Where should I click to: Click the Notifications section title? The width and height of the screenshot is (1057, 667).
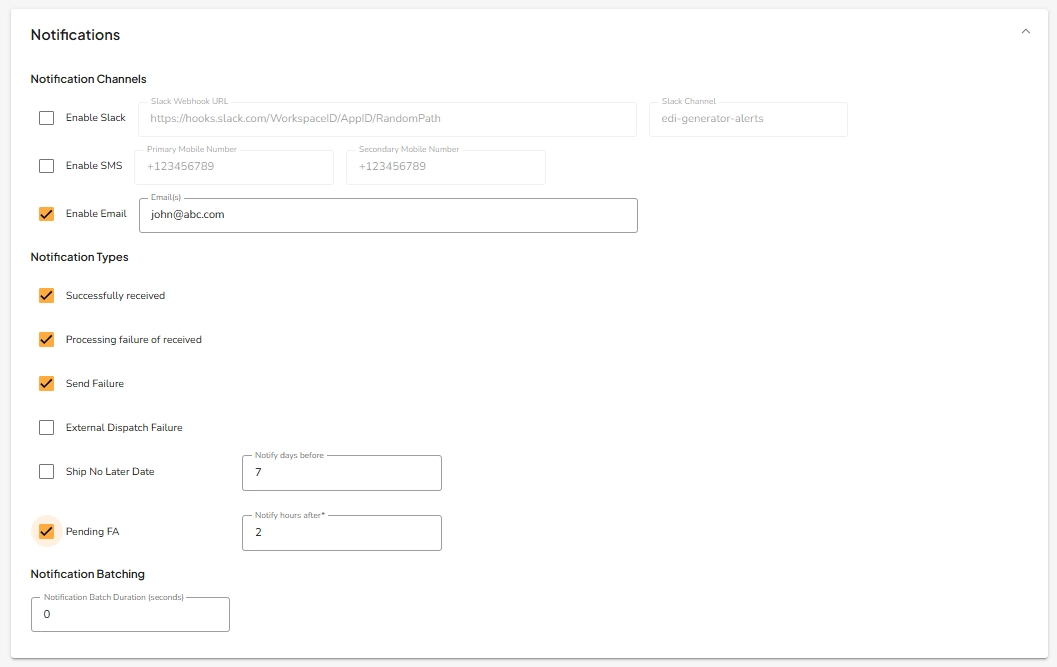(75, 34)
